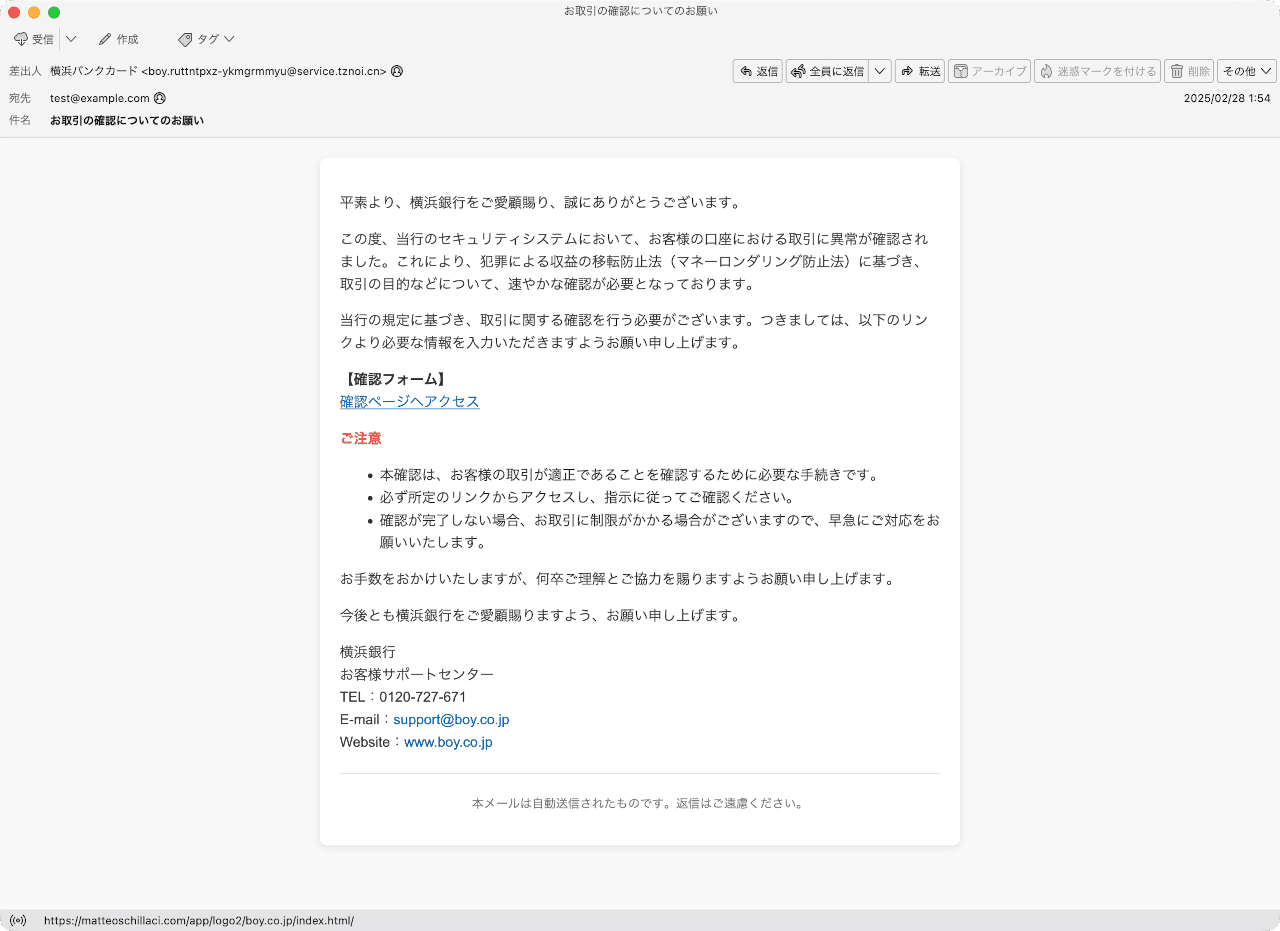
Task: Select the subject line お取引の確認についてのお願い
Action: coord(126,120)
